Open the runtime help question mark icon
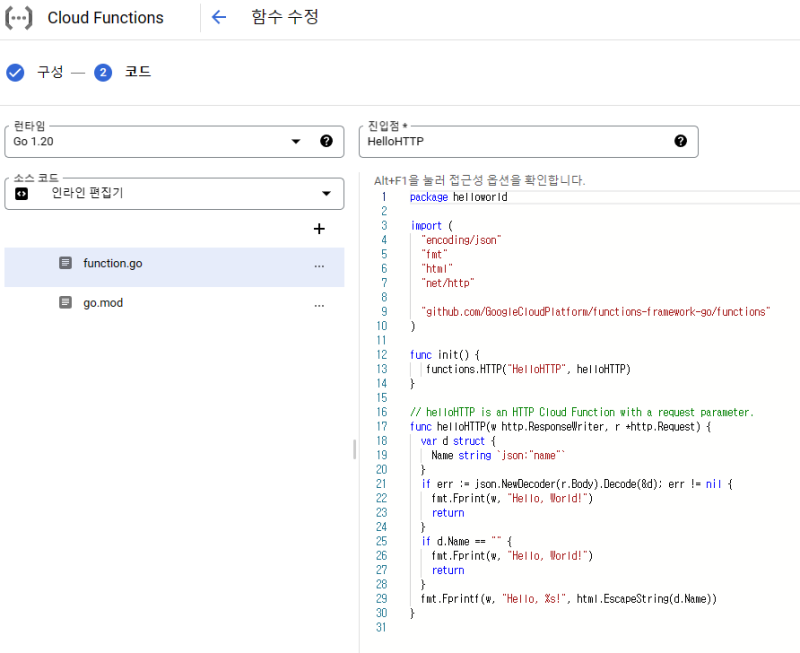This screenshot has height=653, width=800. pos(326,141)
